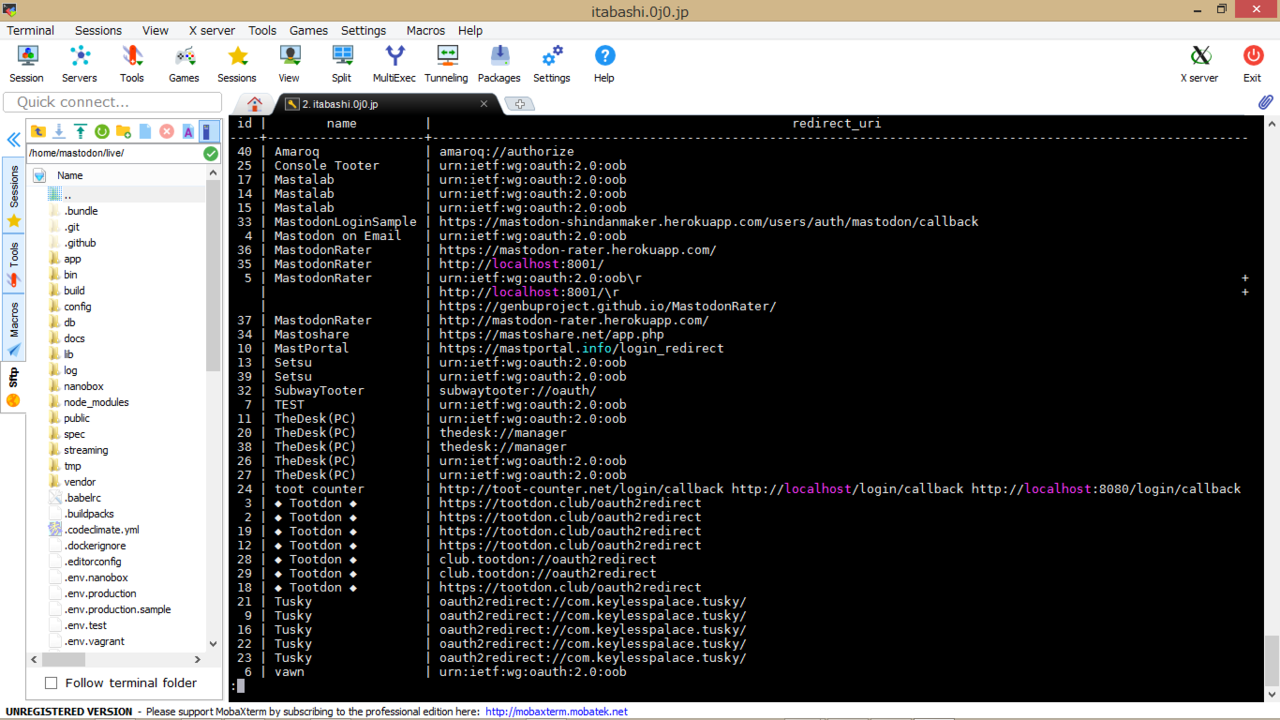
Task: Click the Split terminal icon
Action: [x=342, y=63]
